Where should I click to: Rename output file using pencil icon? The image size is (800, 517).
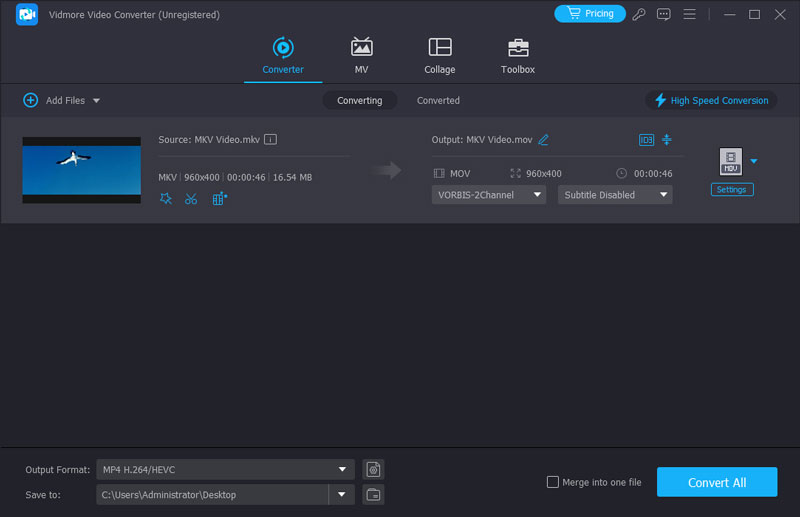click(x=543, y=140)
